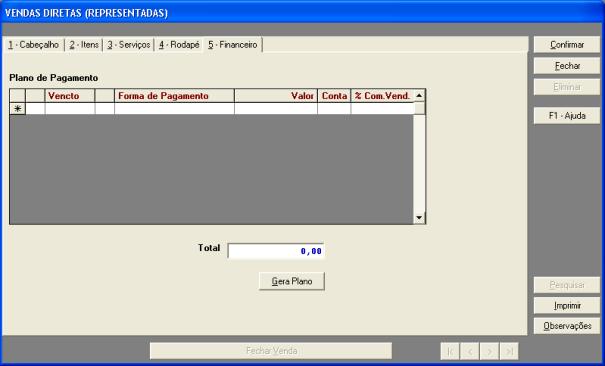Click the payment grid scroll down arrow

pos(419,218)
